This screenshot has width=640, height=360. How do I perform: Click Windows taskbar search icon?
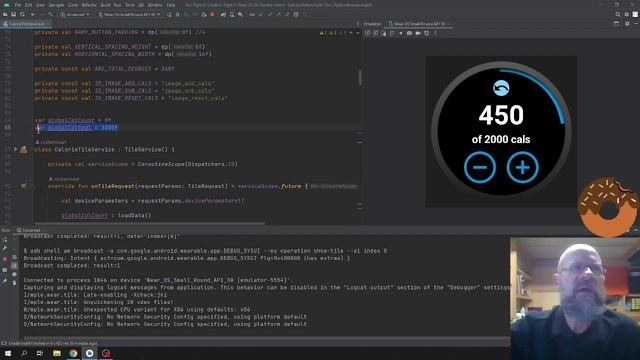(24, 353)
